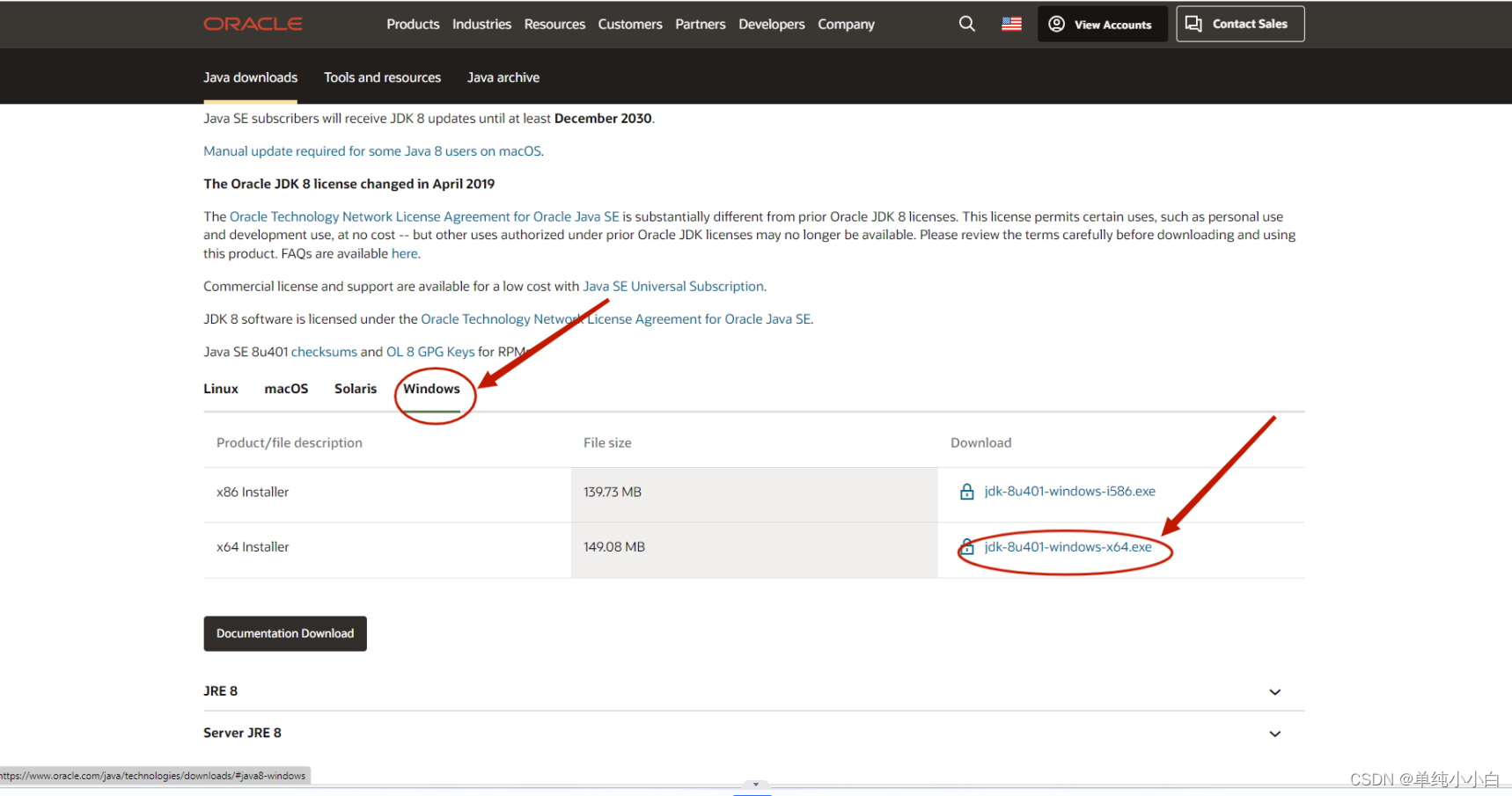
Task: Open the Resources menu
Action: (554, 24)
